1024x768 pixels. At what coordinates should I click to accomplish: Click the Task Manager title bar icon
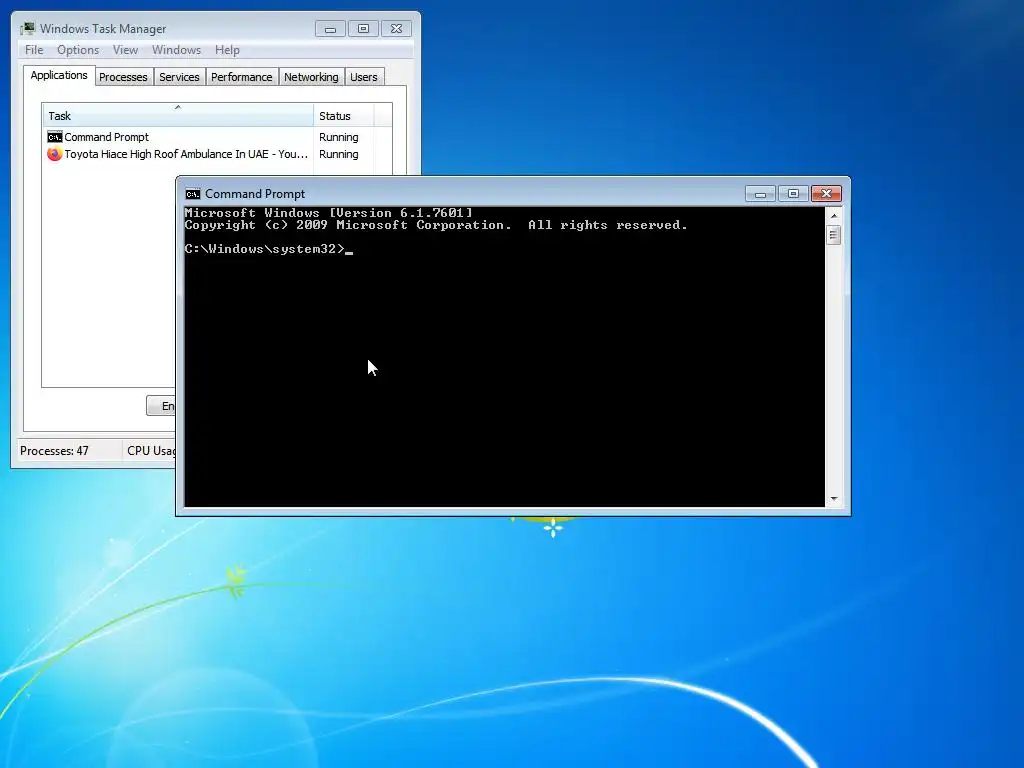[27, 28]
